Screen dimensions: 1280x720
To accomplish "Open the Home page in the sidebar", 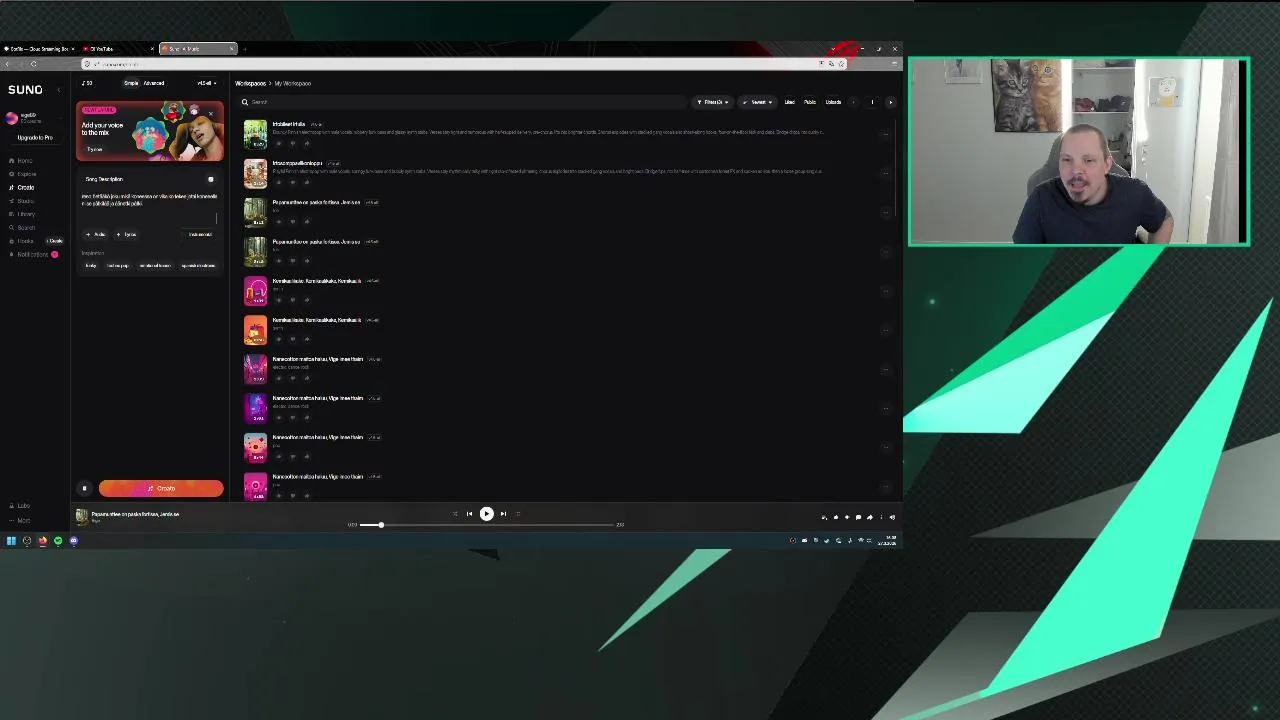I will click(22, 161).
